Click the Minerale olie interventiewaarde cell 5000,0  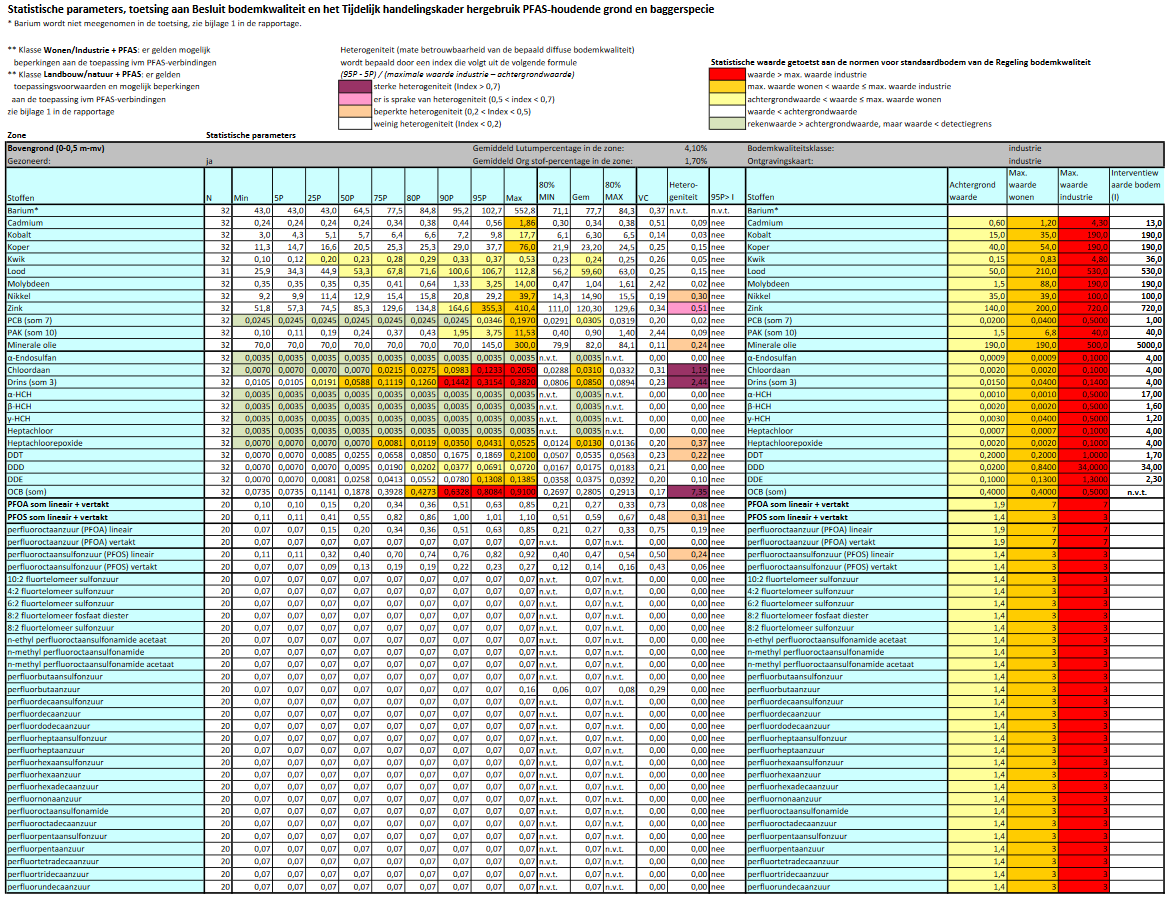(1136, 343)
